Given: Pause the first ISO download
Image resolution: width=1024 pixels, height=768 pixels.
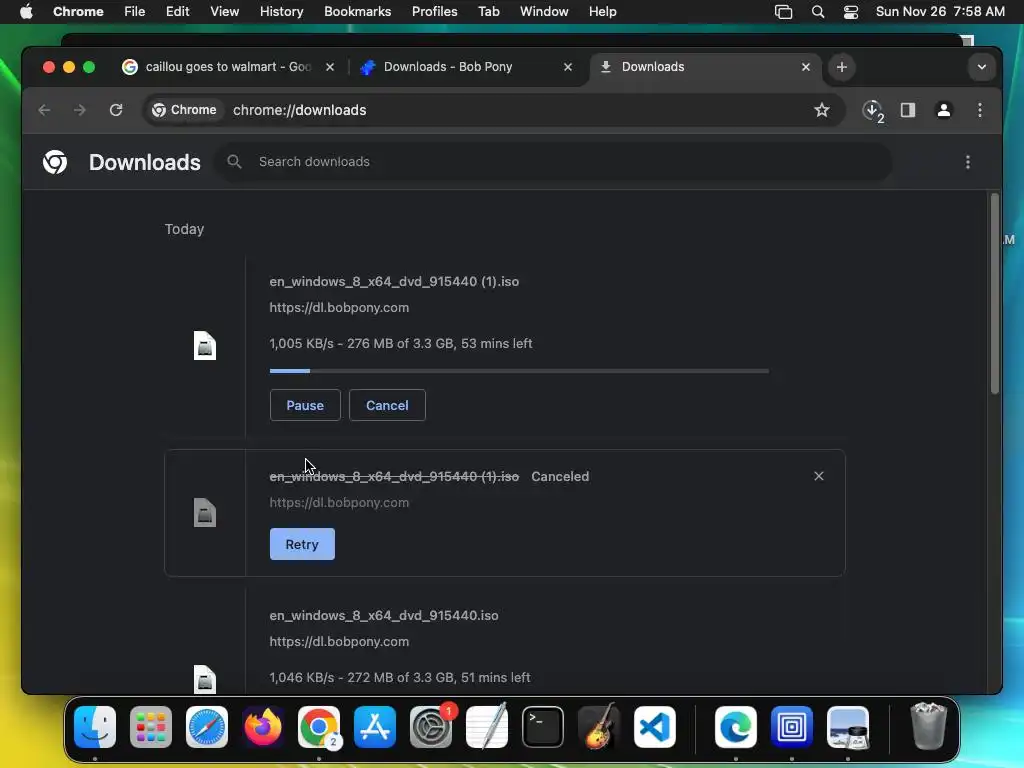Looking at the screenshot, I should point(305,405).
